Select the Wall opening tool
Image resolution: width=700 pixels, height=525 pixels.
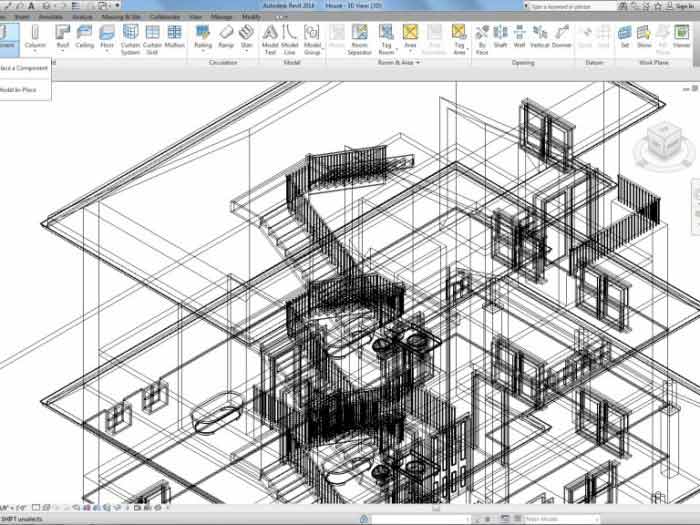point(519,37)
